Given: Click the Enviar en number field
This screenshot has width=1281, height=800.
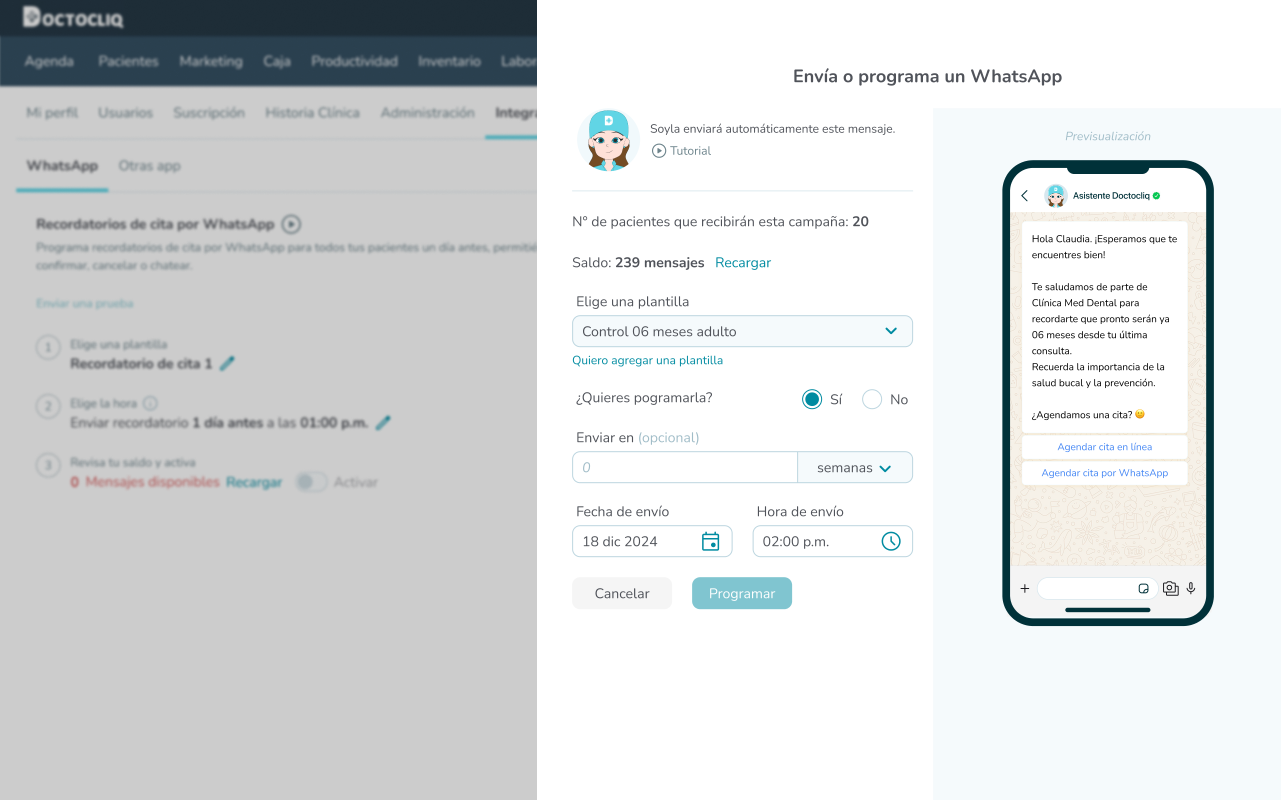Looking at the screenshot, I should coord(685,467).
